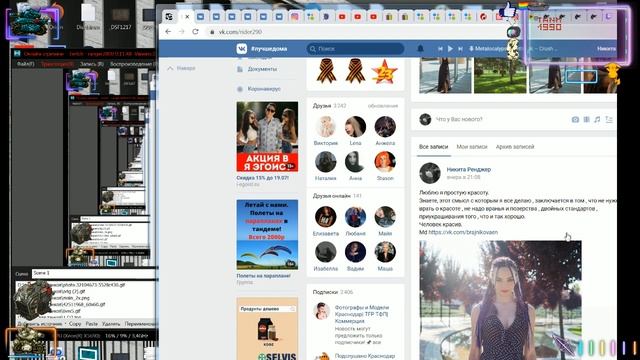Select the Архив записей wall tab
The height and width of the screenshot is (360, 640).
tap(515, 147)
